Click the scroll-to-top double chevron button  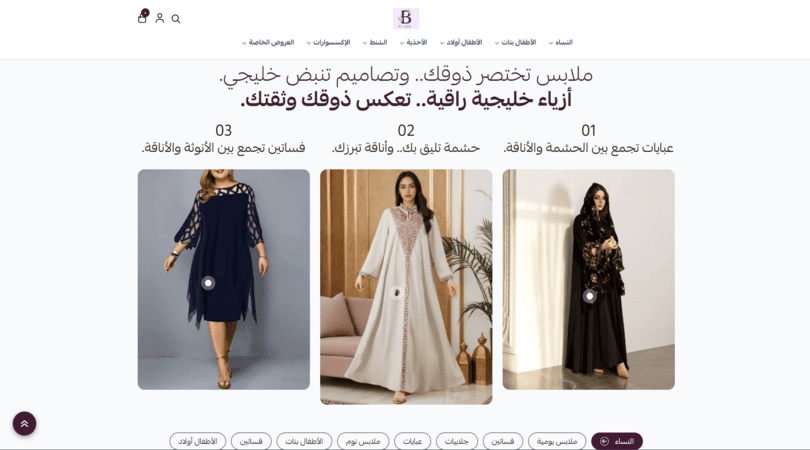point(24,424)
